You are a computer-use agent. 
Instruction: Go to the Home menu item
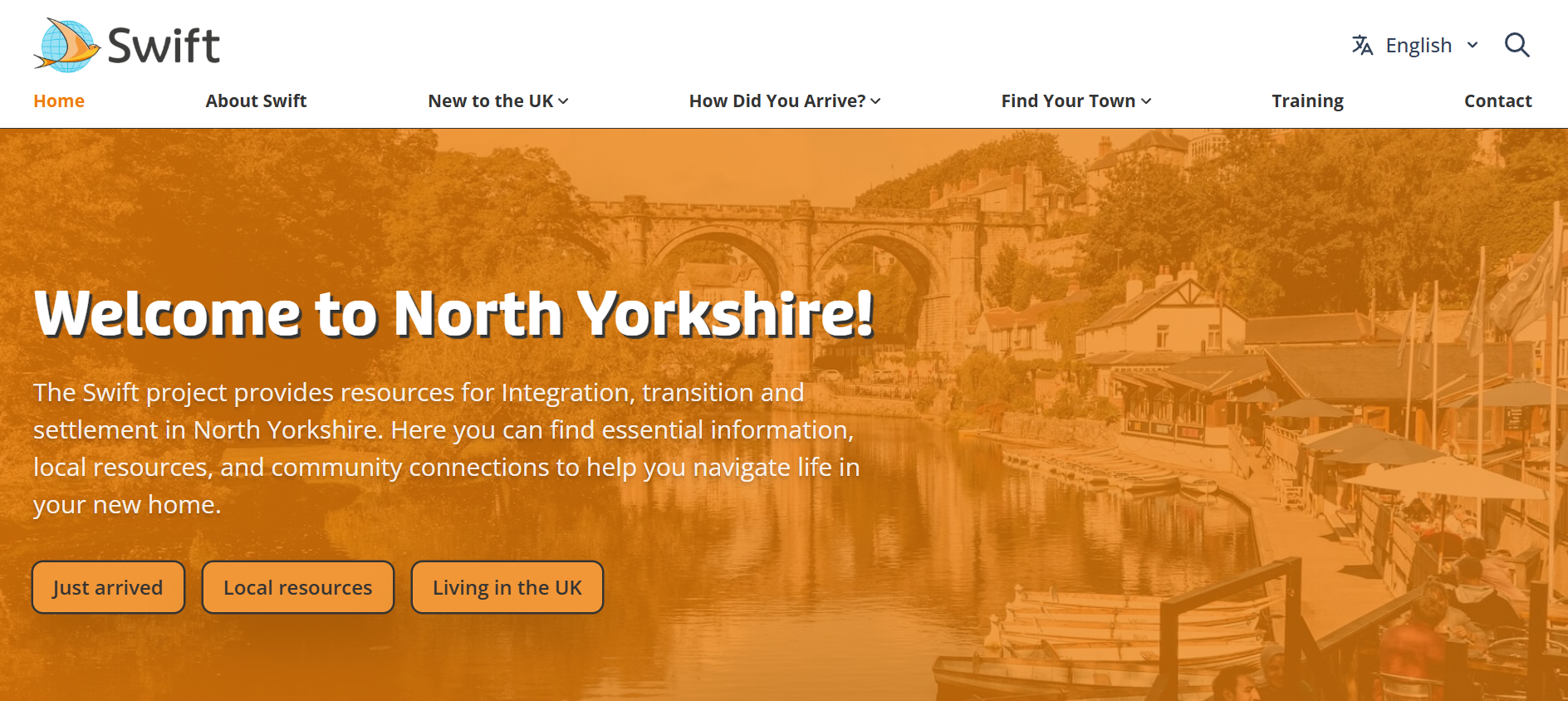59,100
